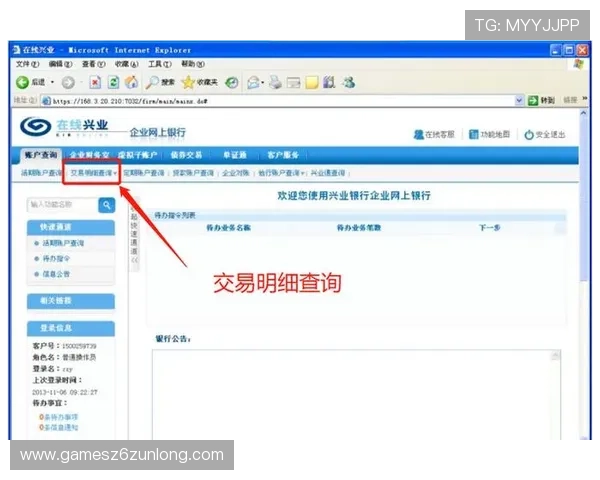Select the 账户查询 tab
600x480 pixels.
tap(41, 155)
